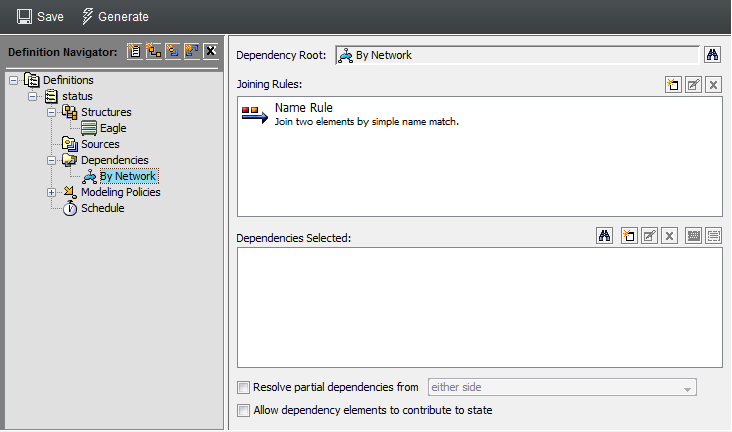Click the new structure icon in Definition Navigator

point(154,51)
